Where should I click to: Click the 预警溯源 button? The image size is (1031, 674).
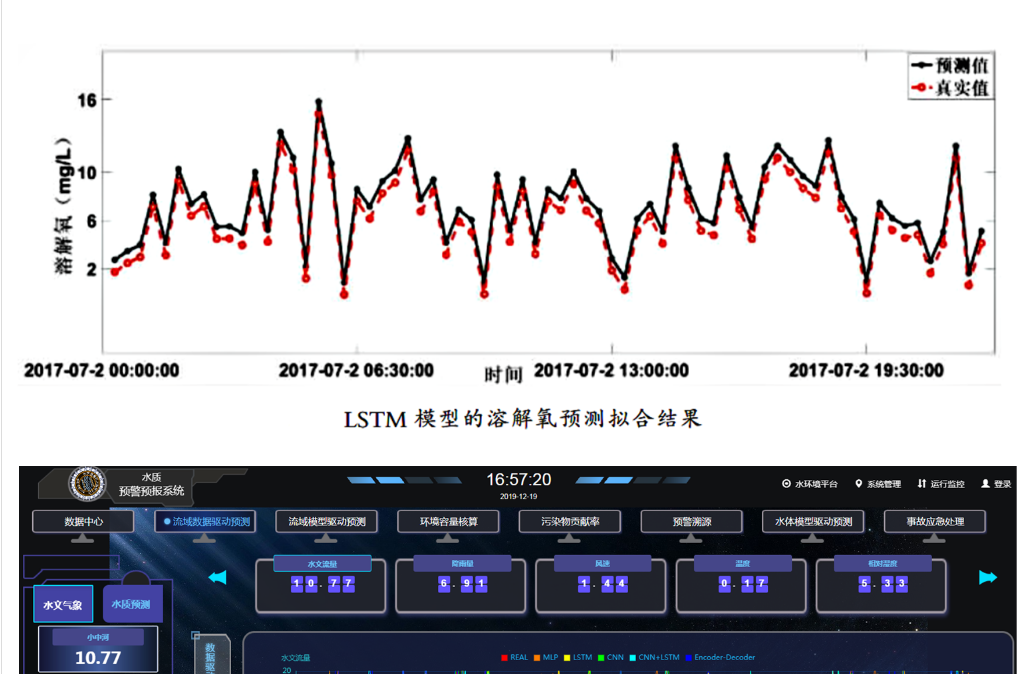(691, 522)
